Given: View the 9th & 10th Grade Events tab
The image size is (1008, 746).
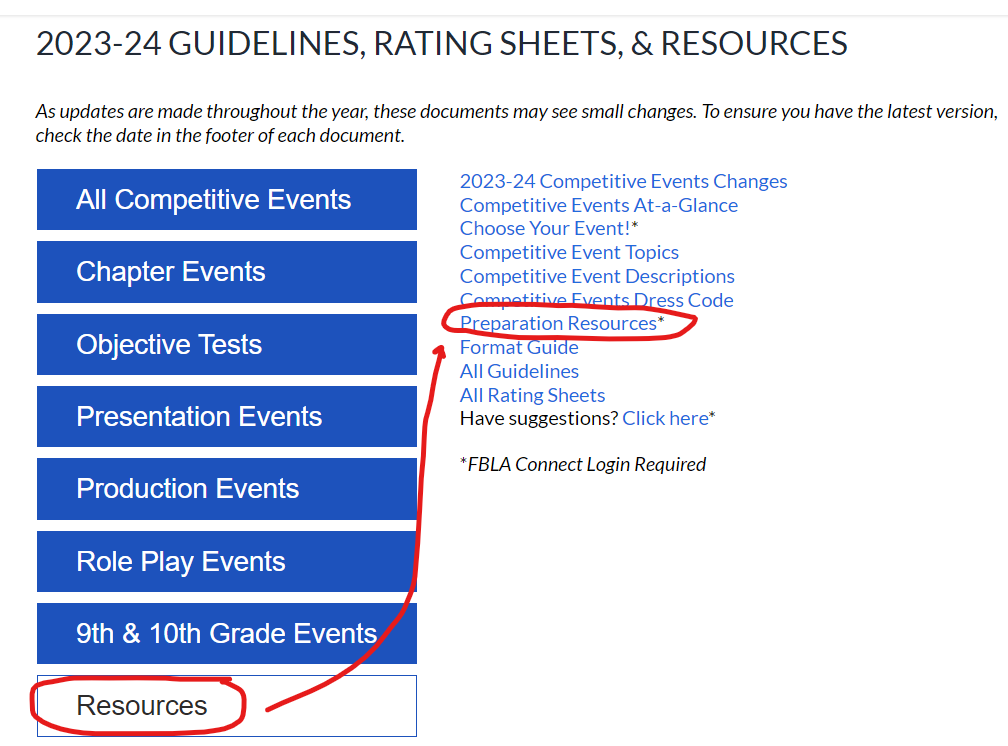Looking at the screenshot, I should [x=226, y=634].
